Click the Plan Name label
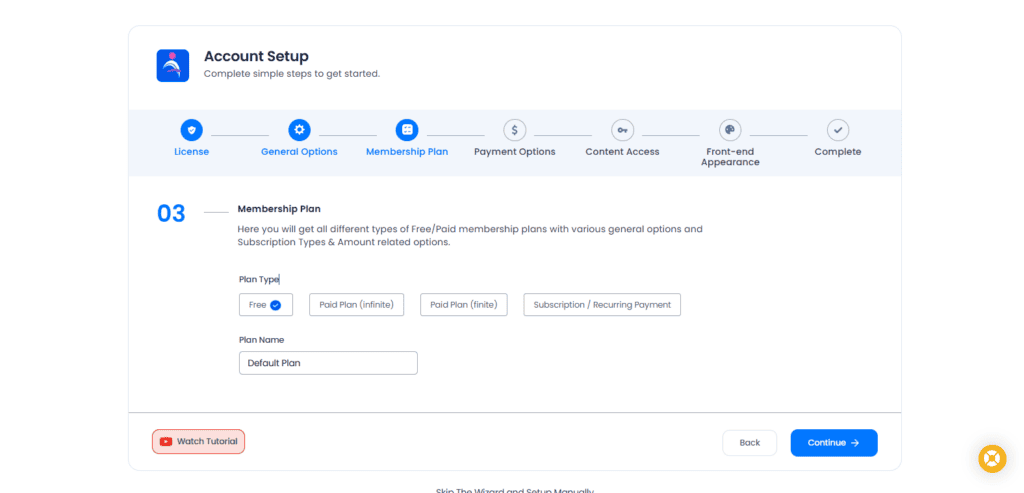 (x=261, y=340)
